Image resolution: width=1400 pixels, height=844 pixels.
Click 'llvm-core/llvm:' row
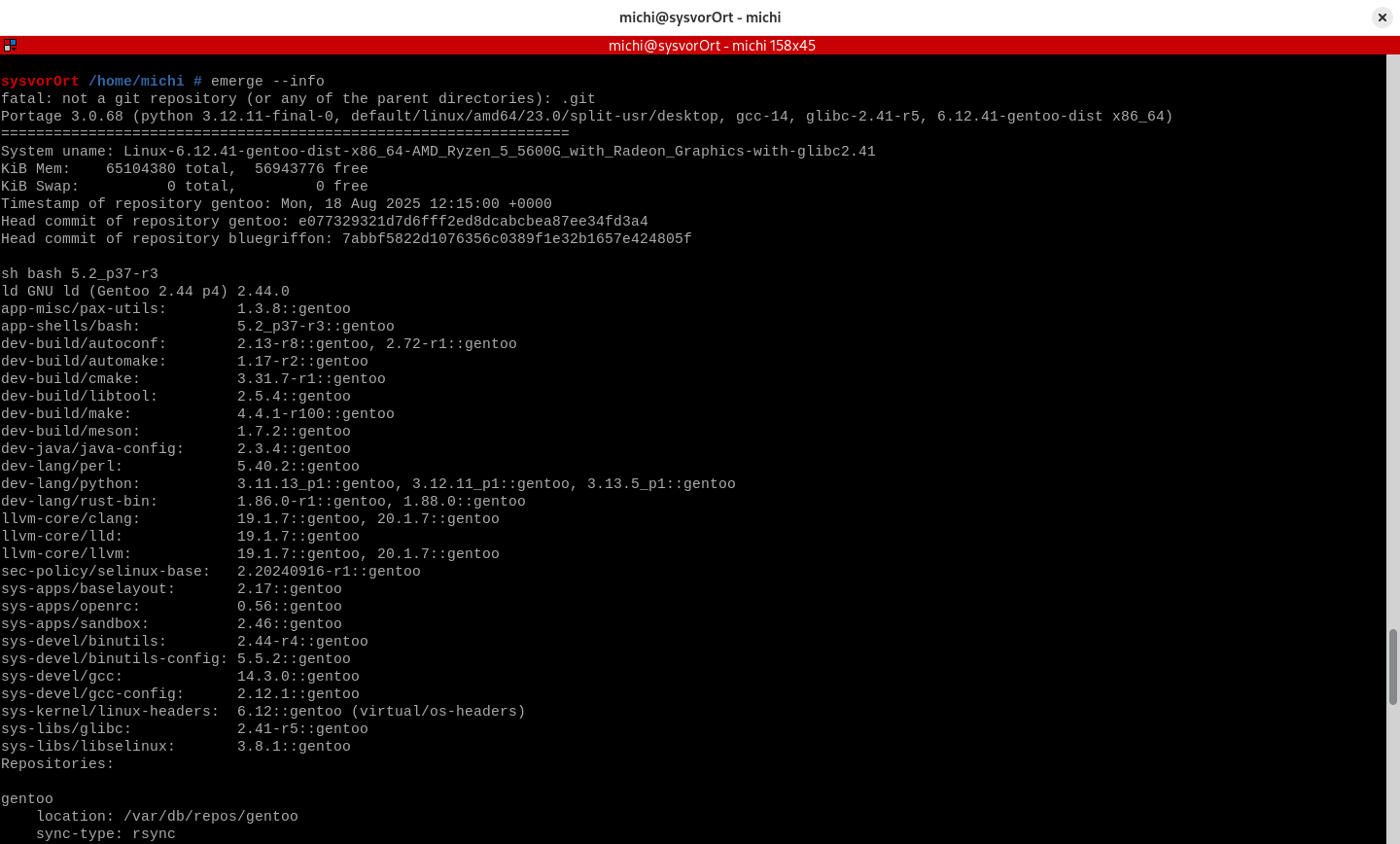coord(250,554)
